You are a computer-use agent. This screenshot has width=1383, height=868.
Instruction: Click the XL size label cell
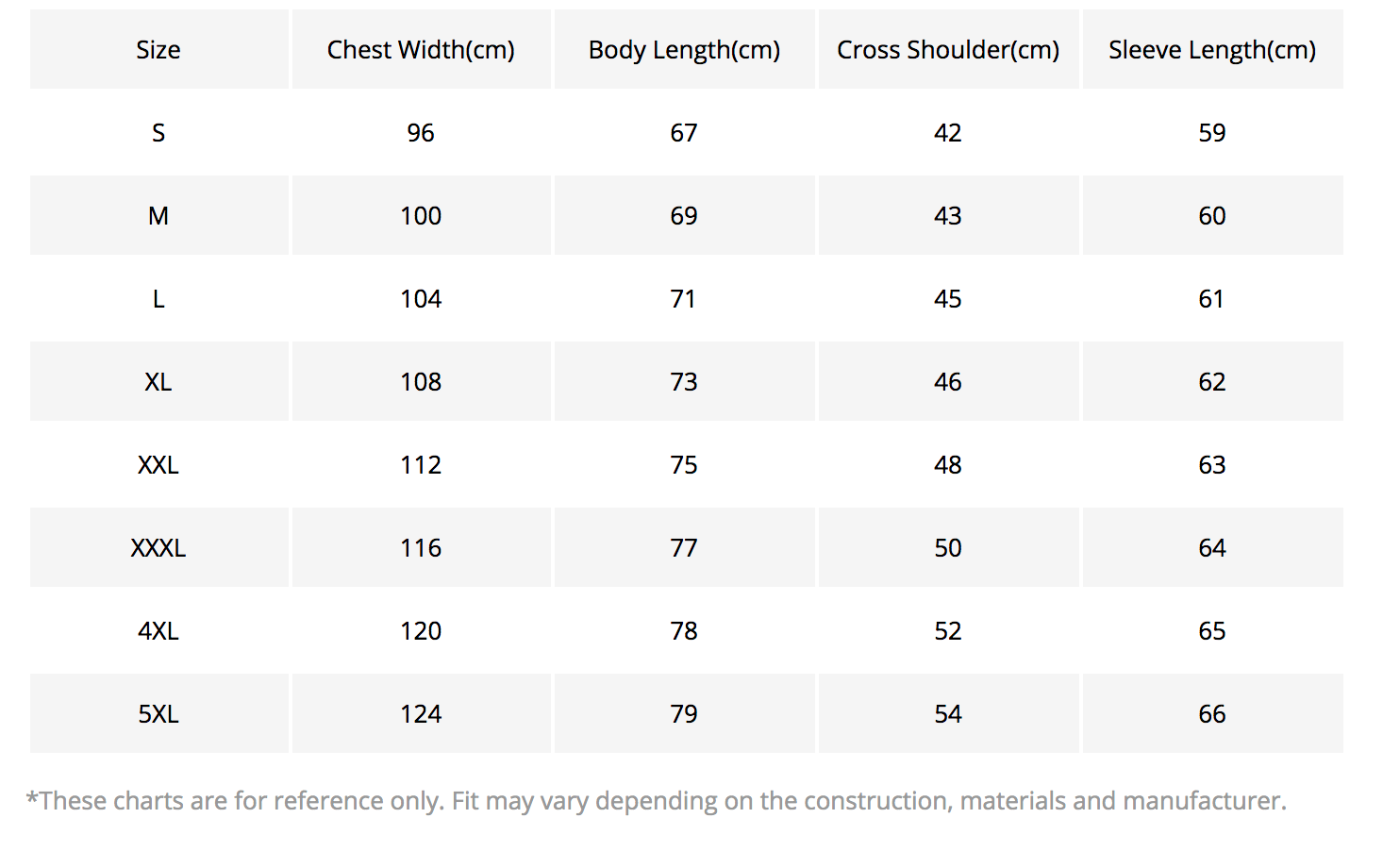point(158,382)
